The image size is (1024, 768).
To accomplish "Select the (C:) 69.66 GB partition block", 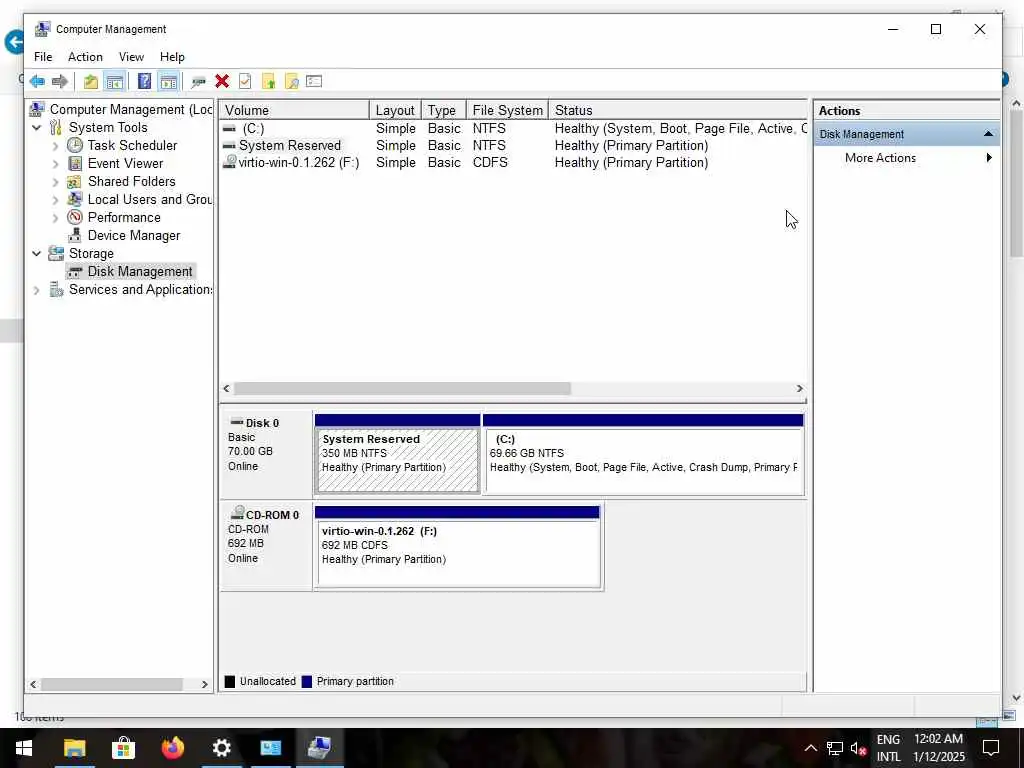I will 643,455.
